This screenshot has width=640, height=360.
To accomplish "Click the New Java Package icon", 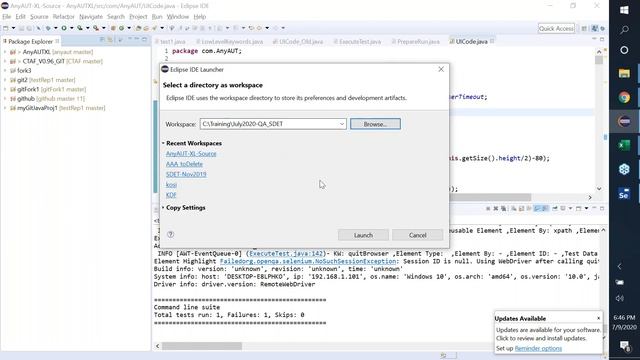I will [113, 28].
